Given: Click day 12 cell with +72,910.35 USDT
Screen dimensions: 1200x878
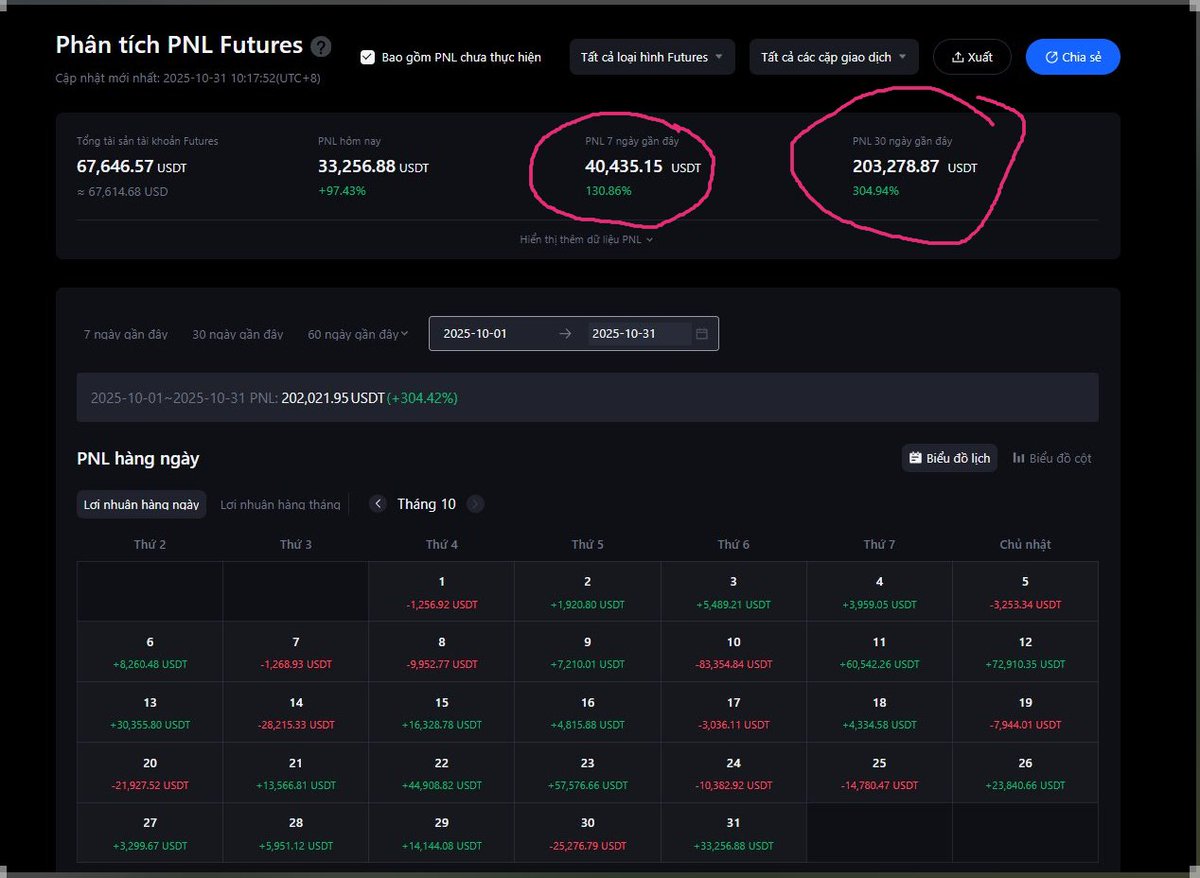Looking at the screenshot, I should click(1025, 652).
